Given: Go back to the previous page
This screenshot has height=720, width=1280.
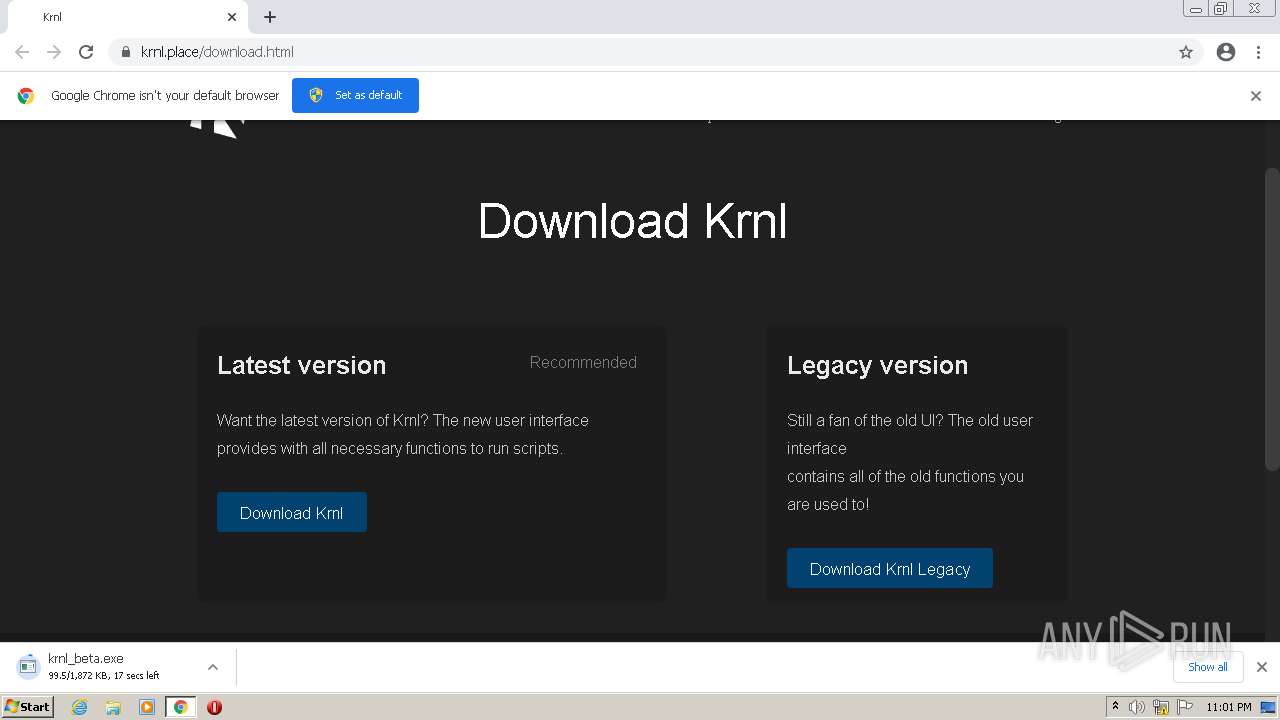Looking at the screenshot, I should point(22,52).
